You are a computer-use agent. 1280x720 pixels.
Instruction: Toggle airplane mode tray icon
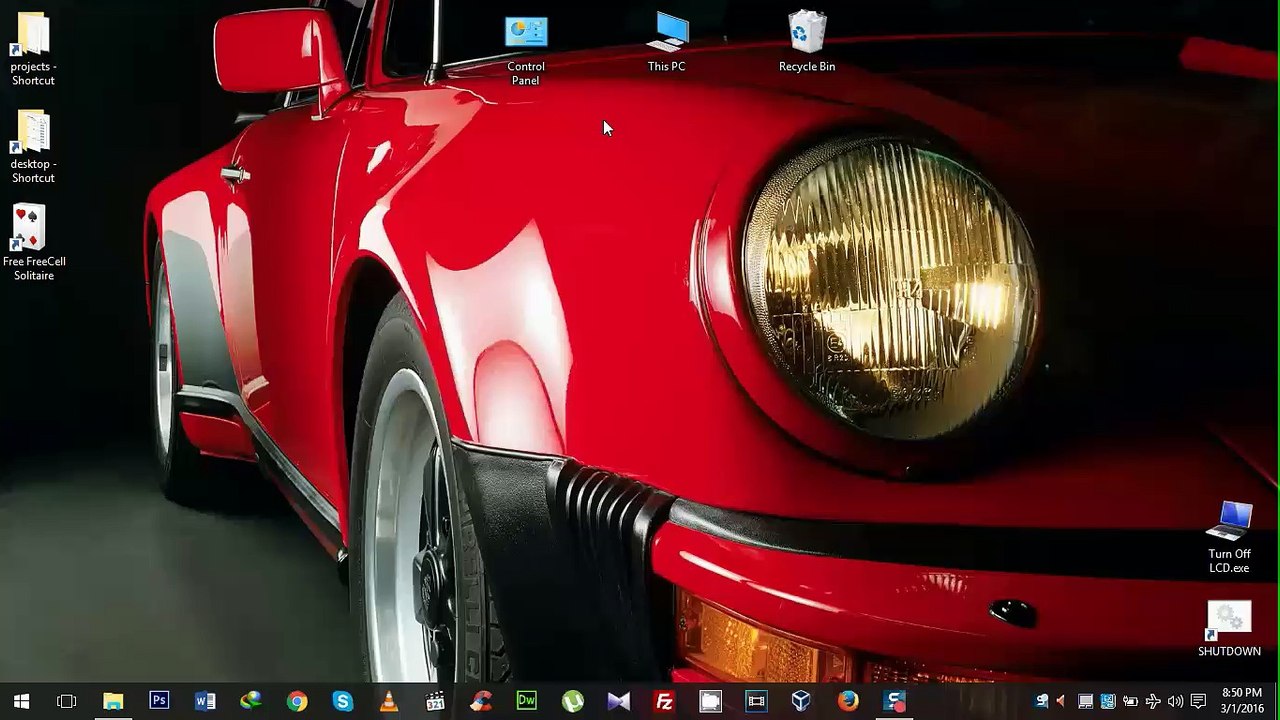tap(1153, 701)
